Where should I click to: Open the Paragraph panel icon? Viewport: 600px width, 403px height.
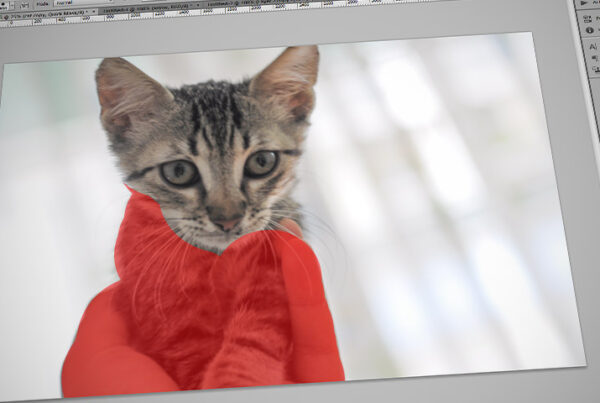(x=594, y=58)
